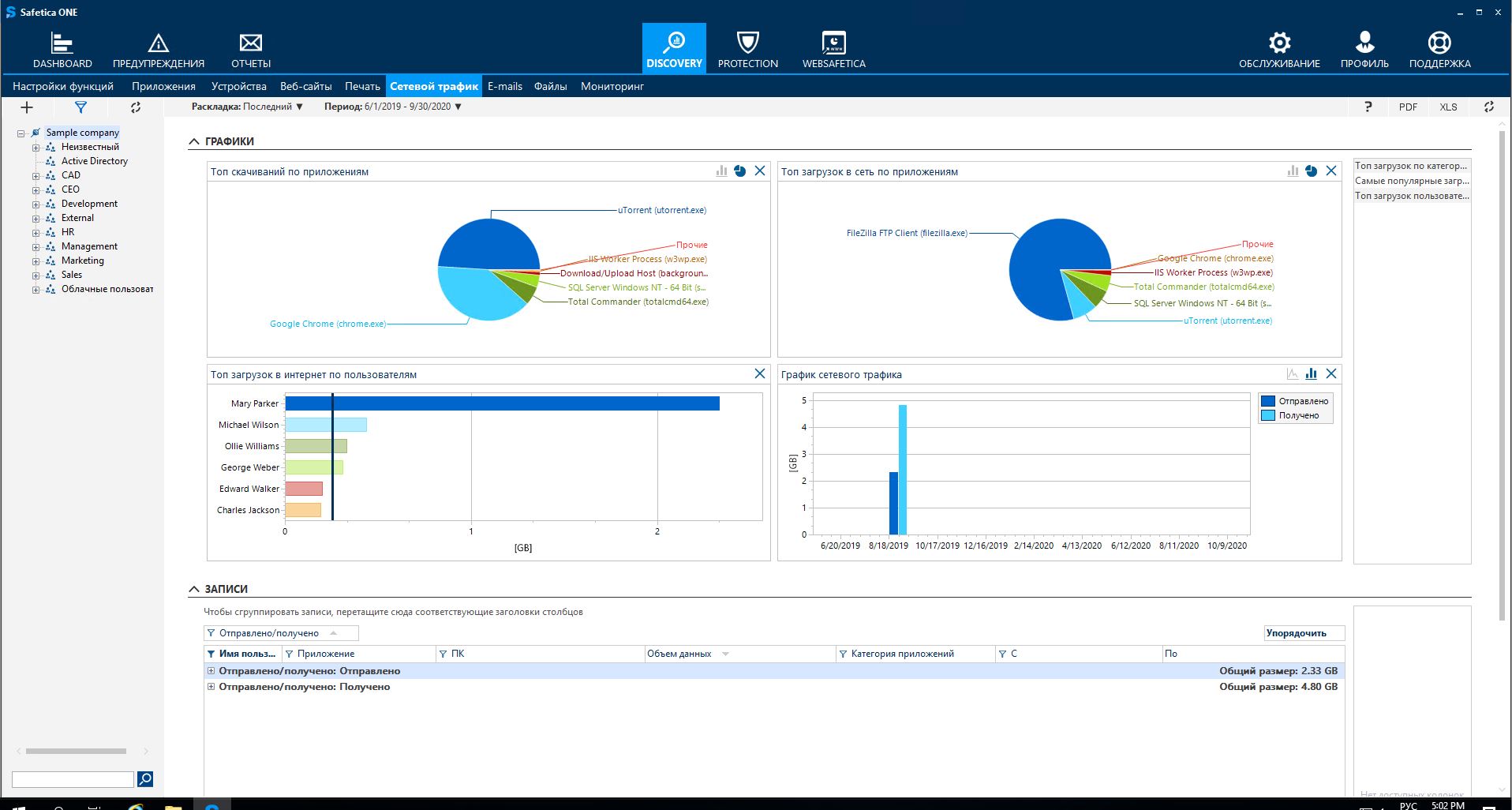The height and width of the screenshot is (810, 1512).
Task: Open the E-mails tab
Action: tap(504, 86)
